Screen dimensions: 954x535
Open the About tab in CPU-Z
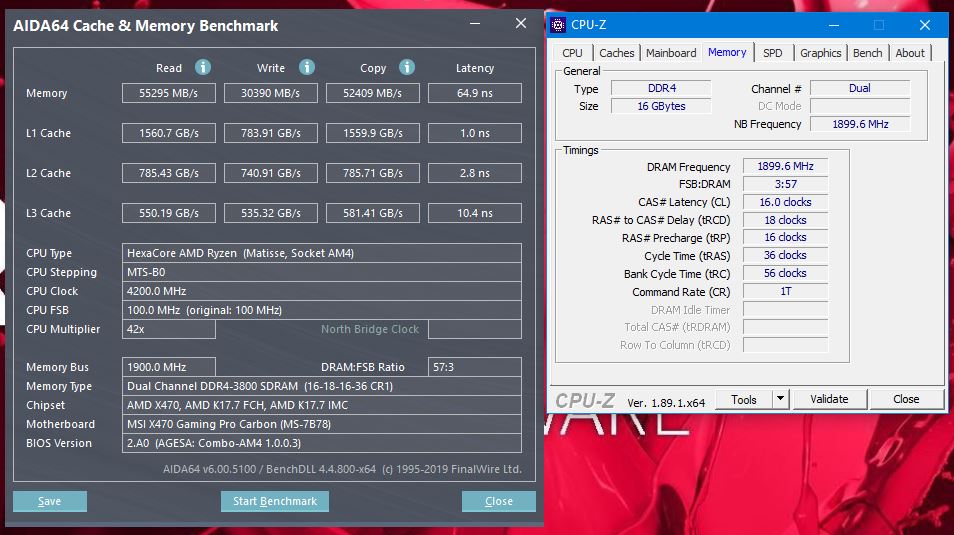point(910,53)
